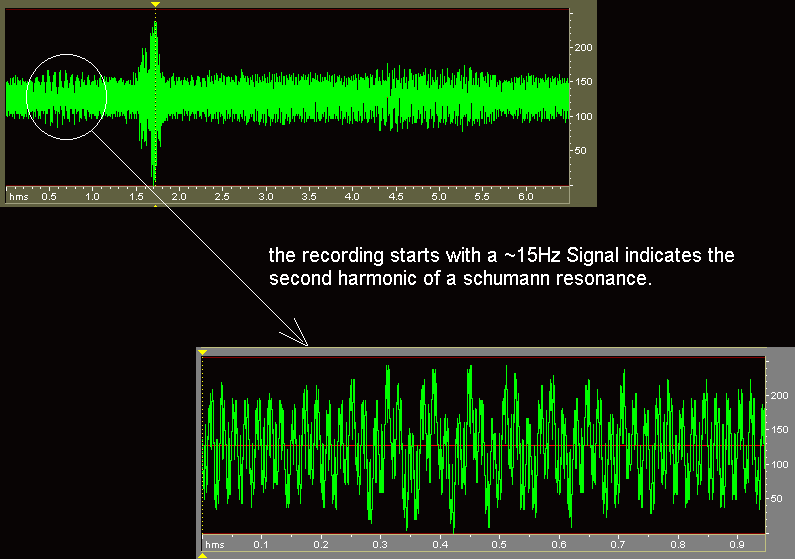Screen dimensions: 795x559
Task: Click 6.0 on the top time ruler
Action: (525, 197)
